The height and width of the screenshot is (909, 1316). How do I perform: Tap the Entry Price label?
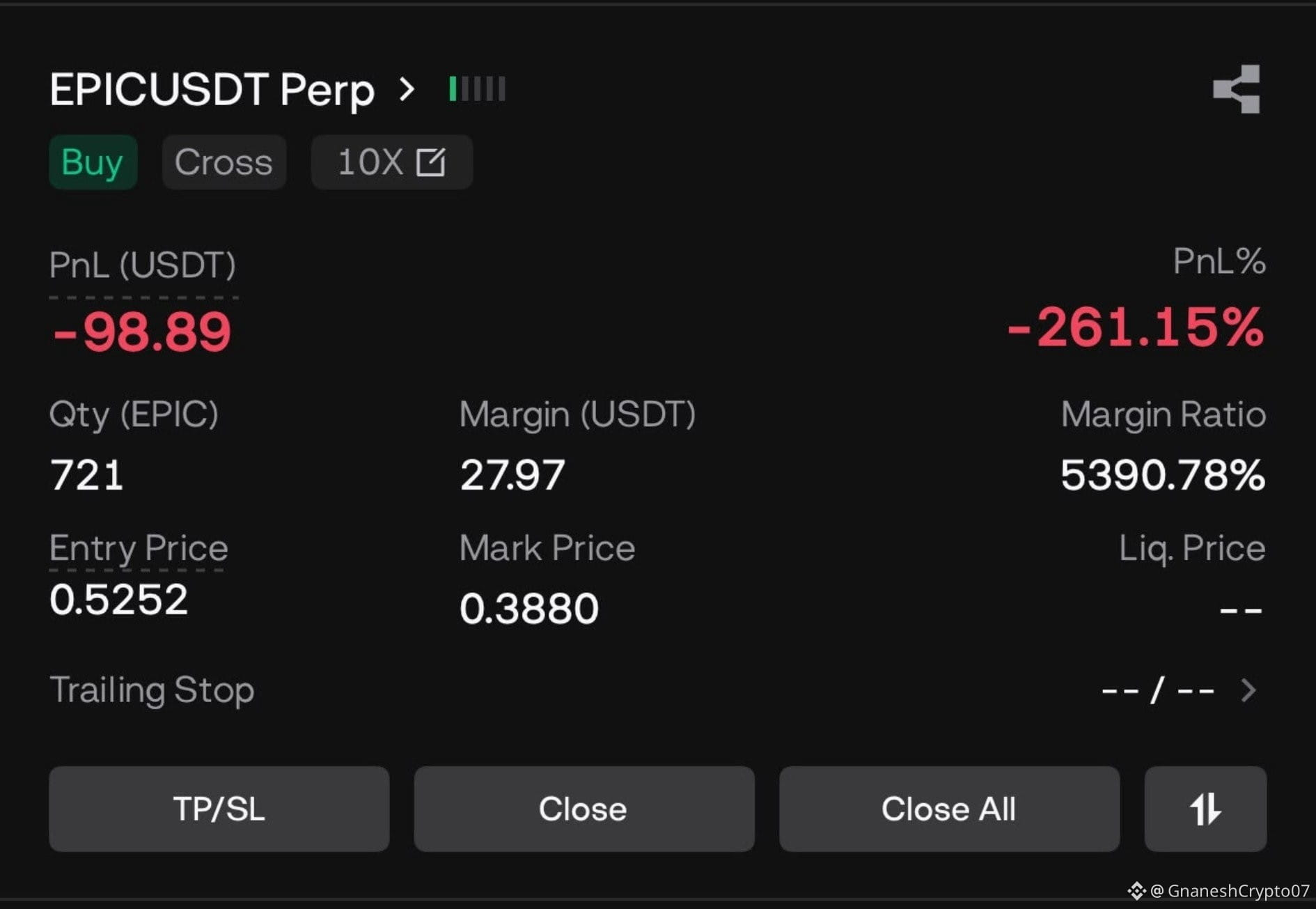click(139, 547)
